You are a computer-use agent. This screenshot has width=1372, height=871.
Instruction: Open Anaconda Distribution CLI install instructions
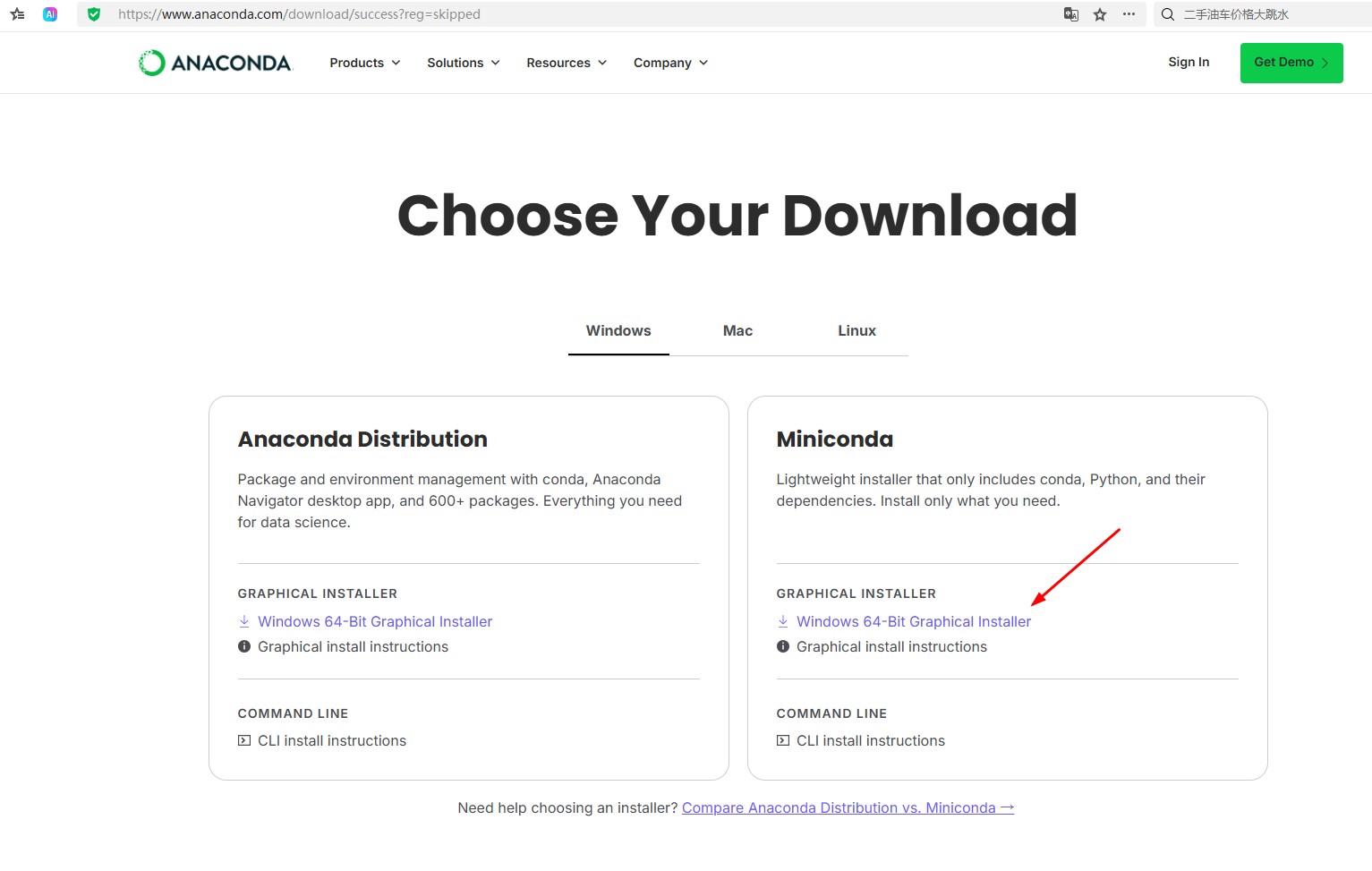[332, 740]
